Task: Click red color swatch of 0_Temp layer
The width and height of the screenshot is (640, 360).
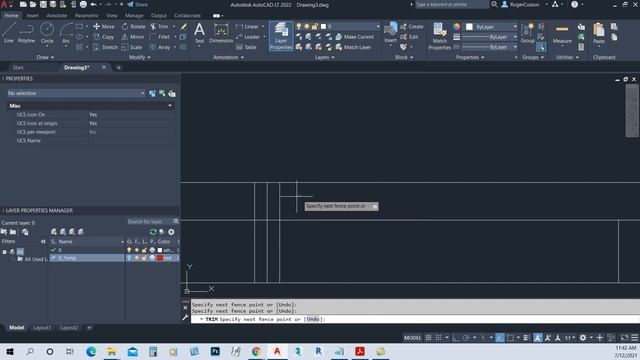Action: [x=160, y=258]
